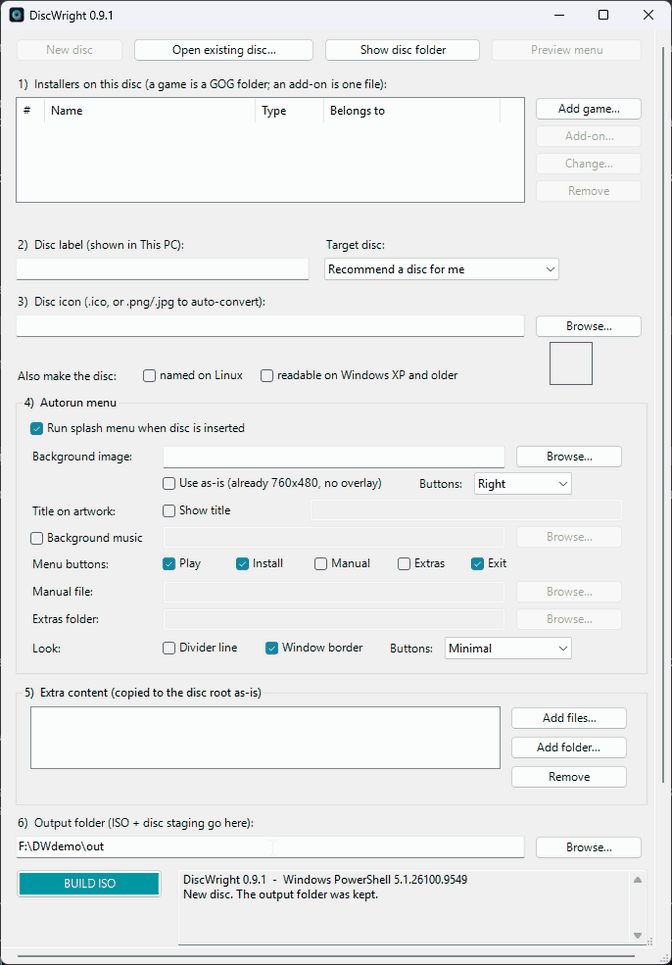Focus the Background image path field
This screenshot has height=965, width=672.
pos(334,457)
